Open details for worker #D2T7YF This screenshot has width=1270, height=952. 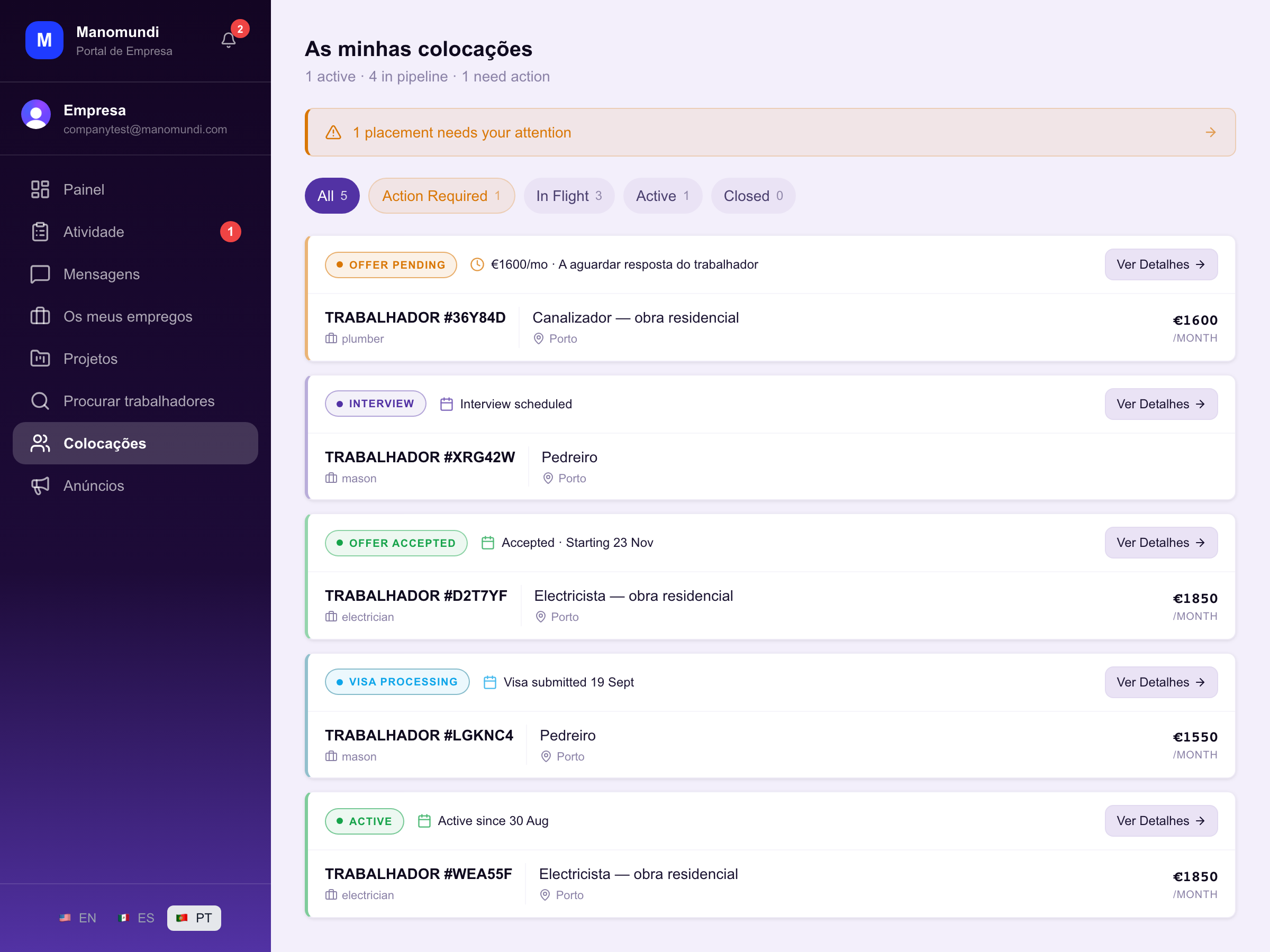click(x=1161, y=542)
